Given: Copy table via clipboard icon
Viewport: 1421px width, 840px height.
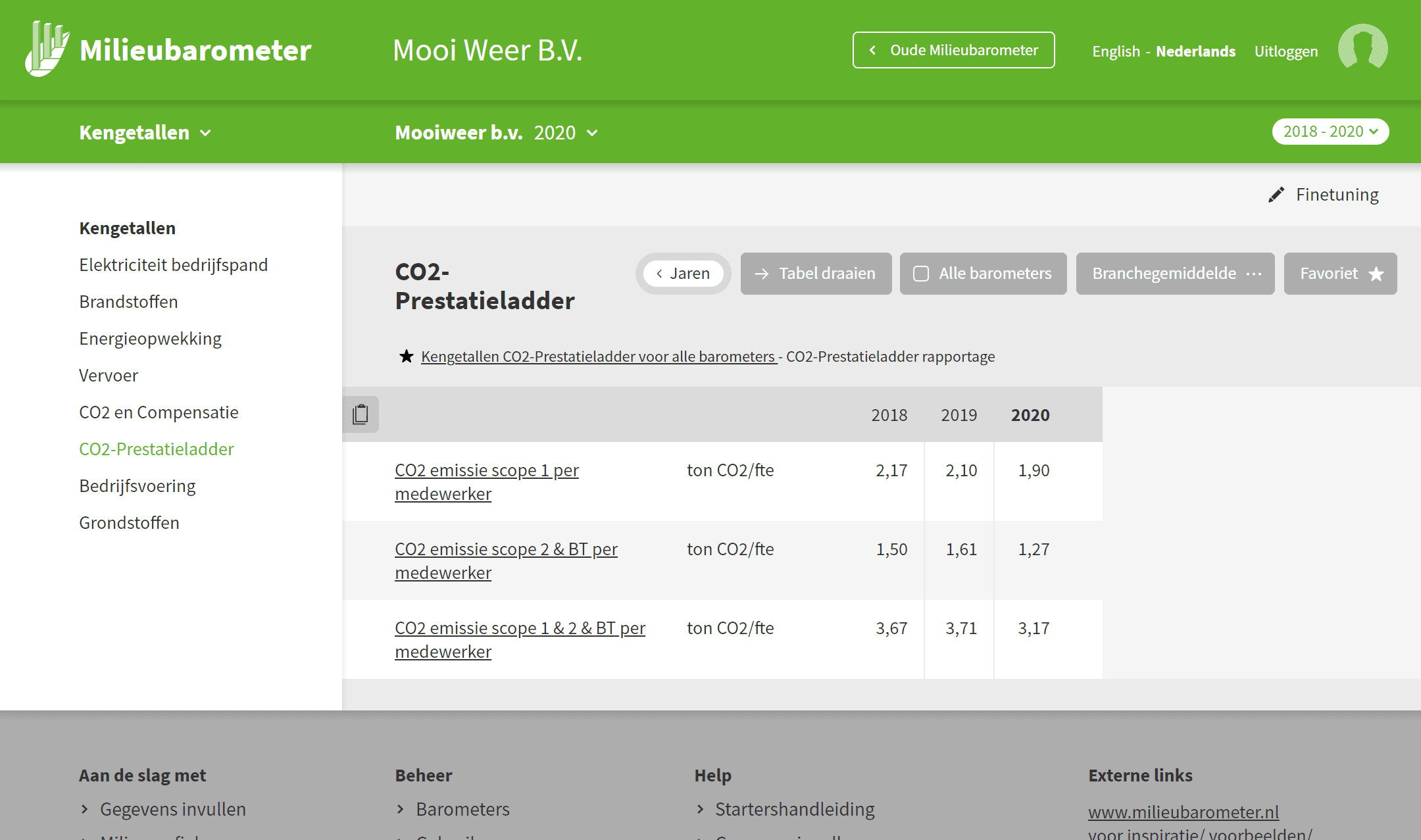Looking at the screenshot, I should [x=361, y=414].
